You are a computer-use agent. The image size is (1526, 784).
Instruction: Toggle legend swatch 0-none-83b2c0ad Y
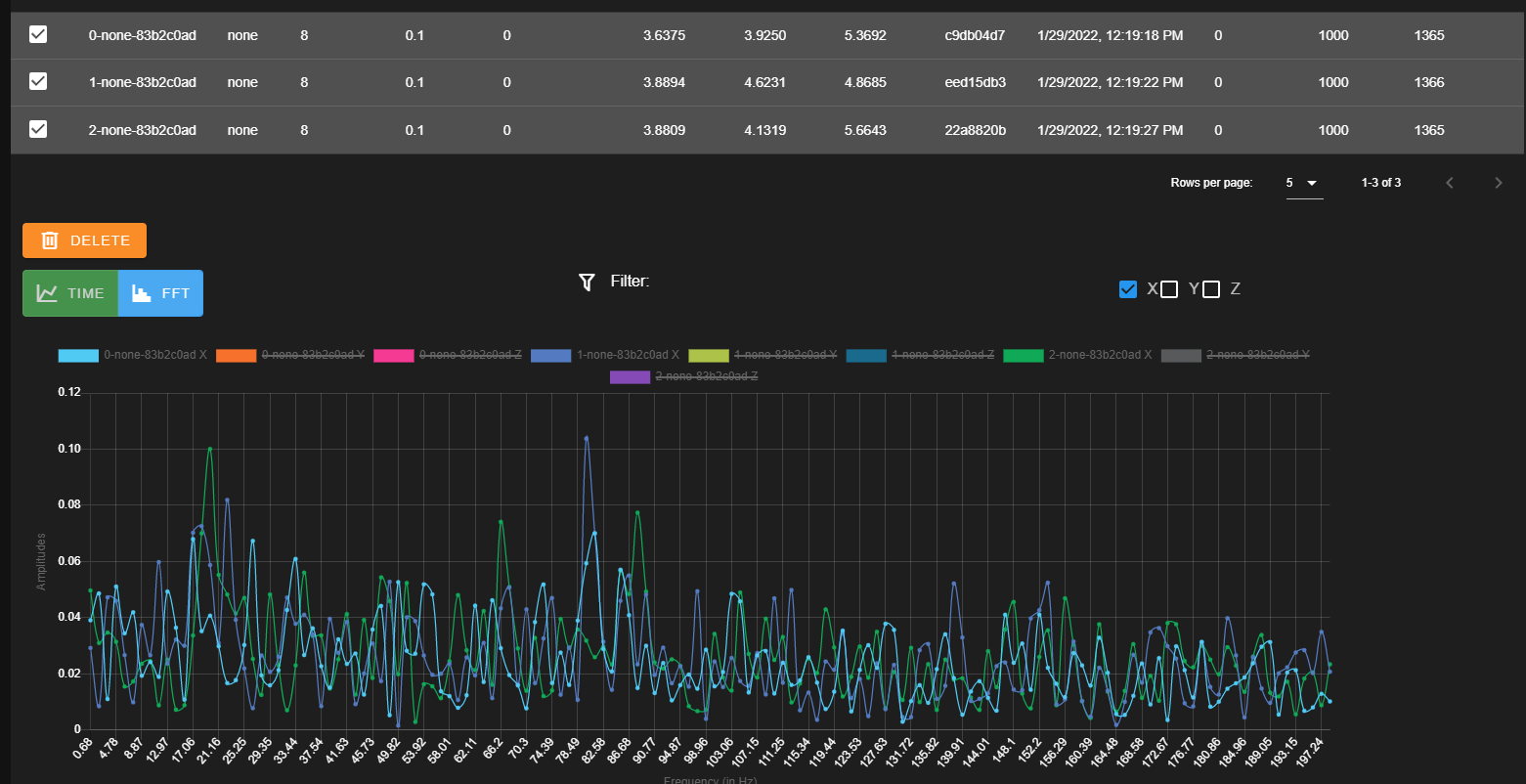(236, 356)
